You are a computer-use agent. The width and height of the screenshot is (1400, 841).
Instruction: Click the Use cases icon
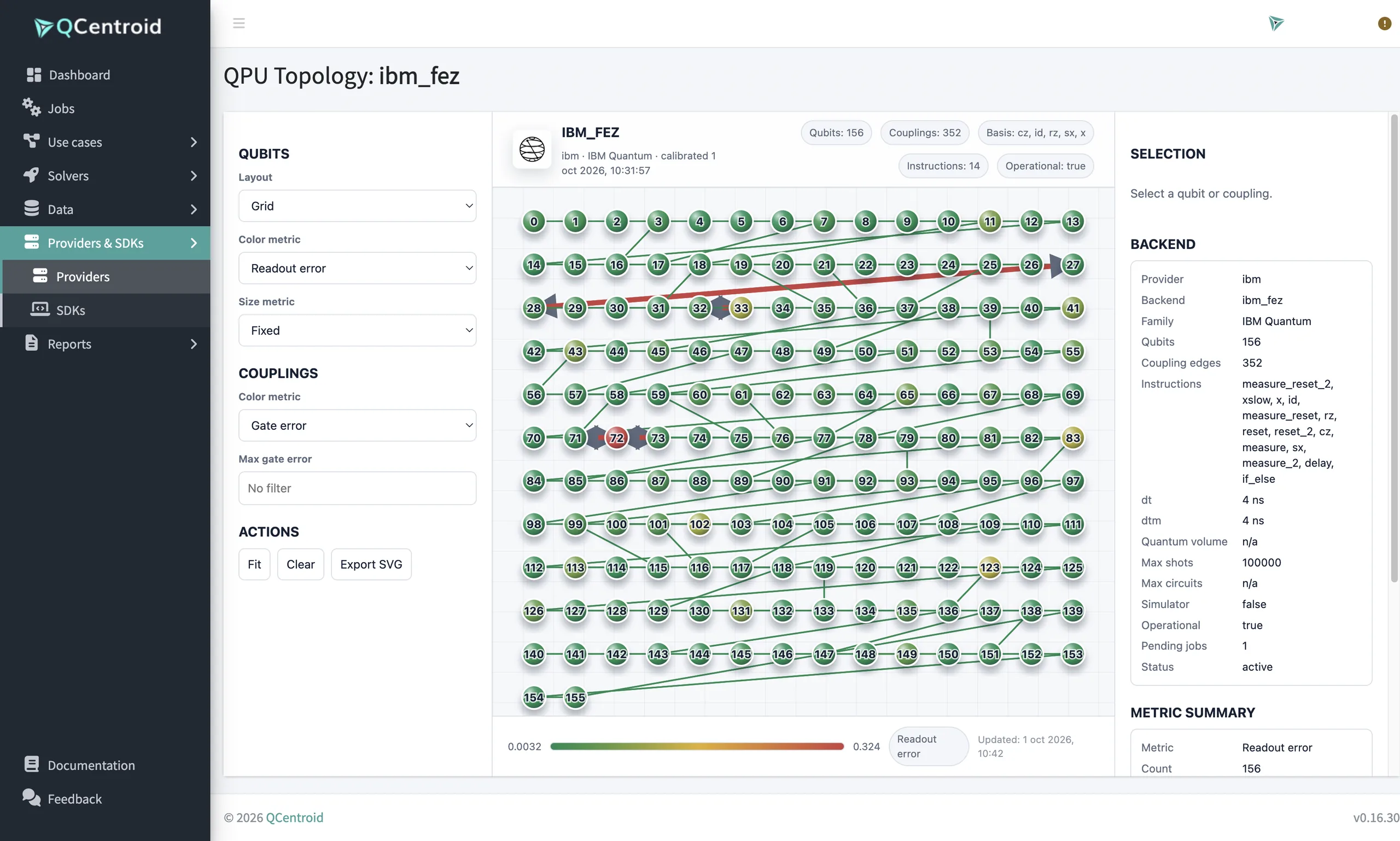32,141
